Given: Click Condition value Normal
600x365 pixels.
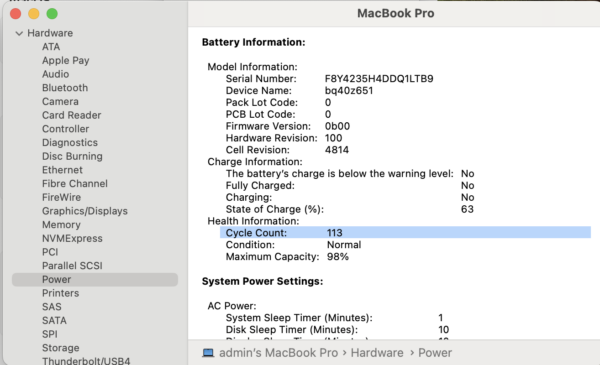Looking at the screenshot, I should (344, 245).
